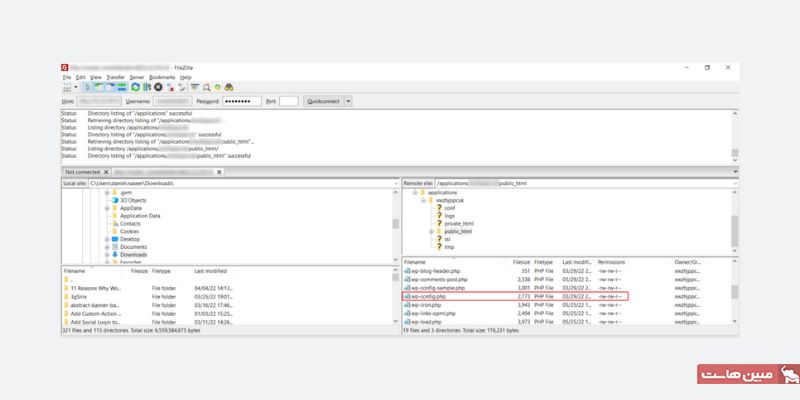Open the Transfer menu
This screenshot has height=400, width=800.
[x=113, y=77]
